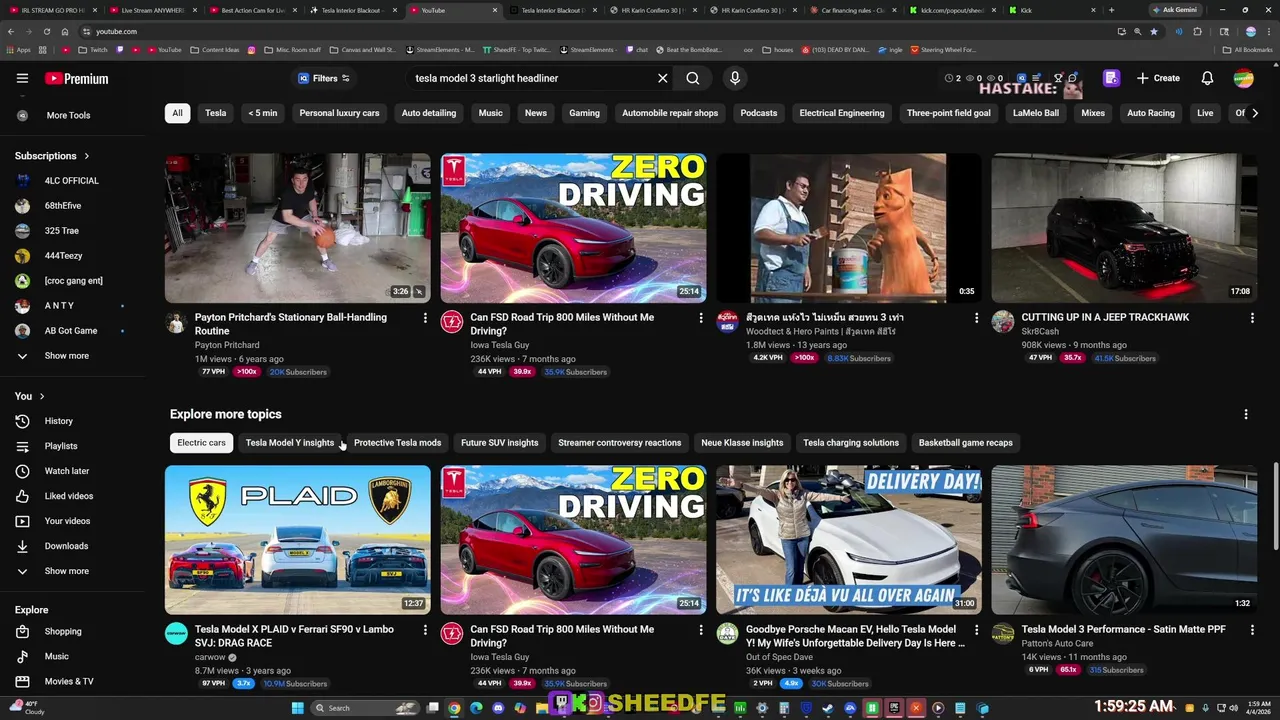Select the Auto detailing chip
The height and width of the screenshot is (720, 1280).
429,113
